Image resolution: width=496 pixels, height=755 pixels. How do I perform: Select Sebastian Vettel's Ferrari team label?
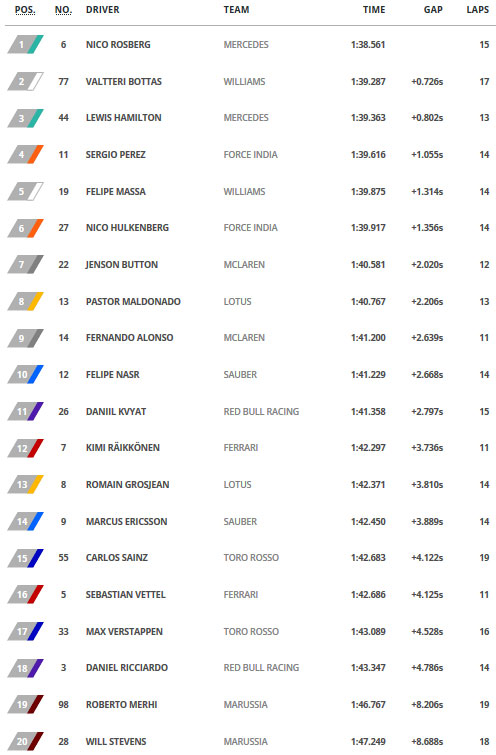[241, 595]
